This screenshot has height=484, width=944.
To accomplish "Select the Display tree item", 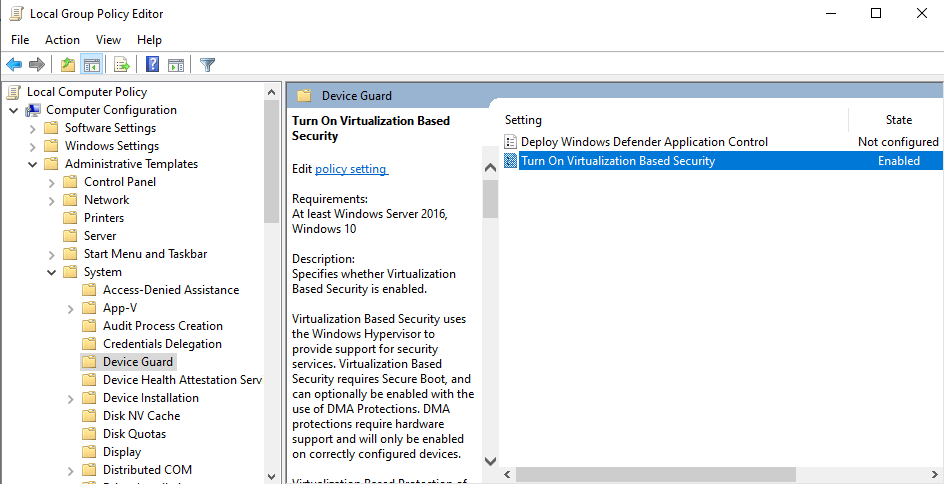I will pos(122,452).
